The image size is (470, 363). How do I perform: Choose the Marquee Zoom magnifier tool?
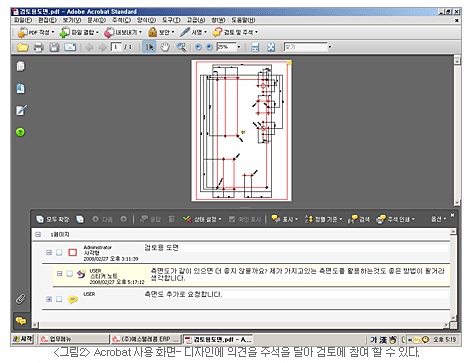pyautogui.click(x=181, y=47)
